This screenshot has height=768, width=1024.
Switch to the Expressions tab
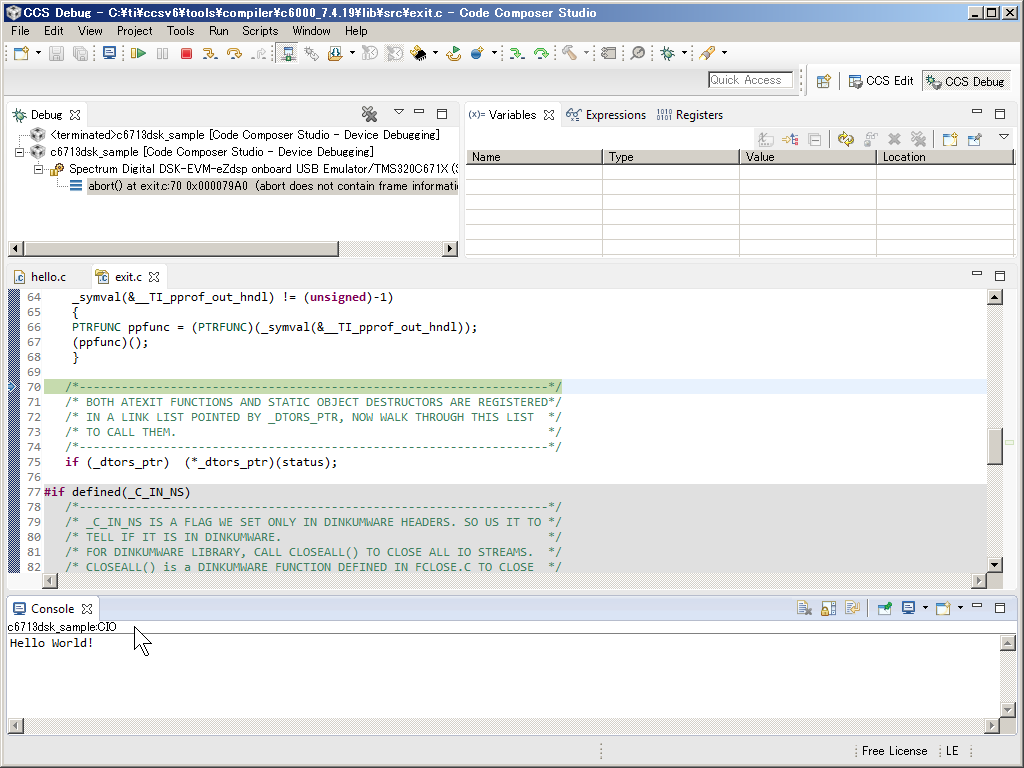pyautogui.click(x=606, y=115)
